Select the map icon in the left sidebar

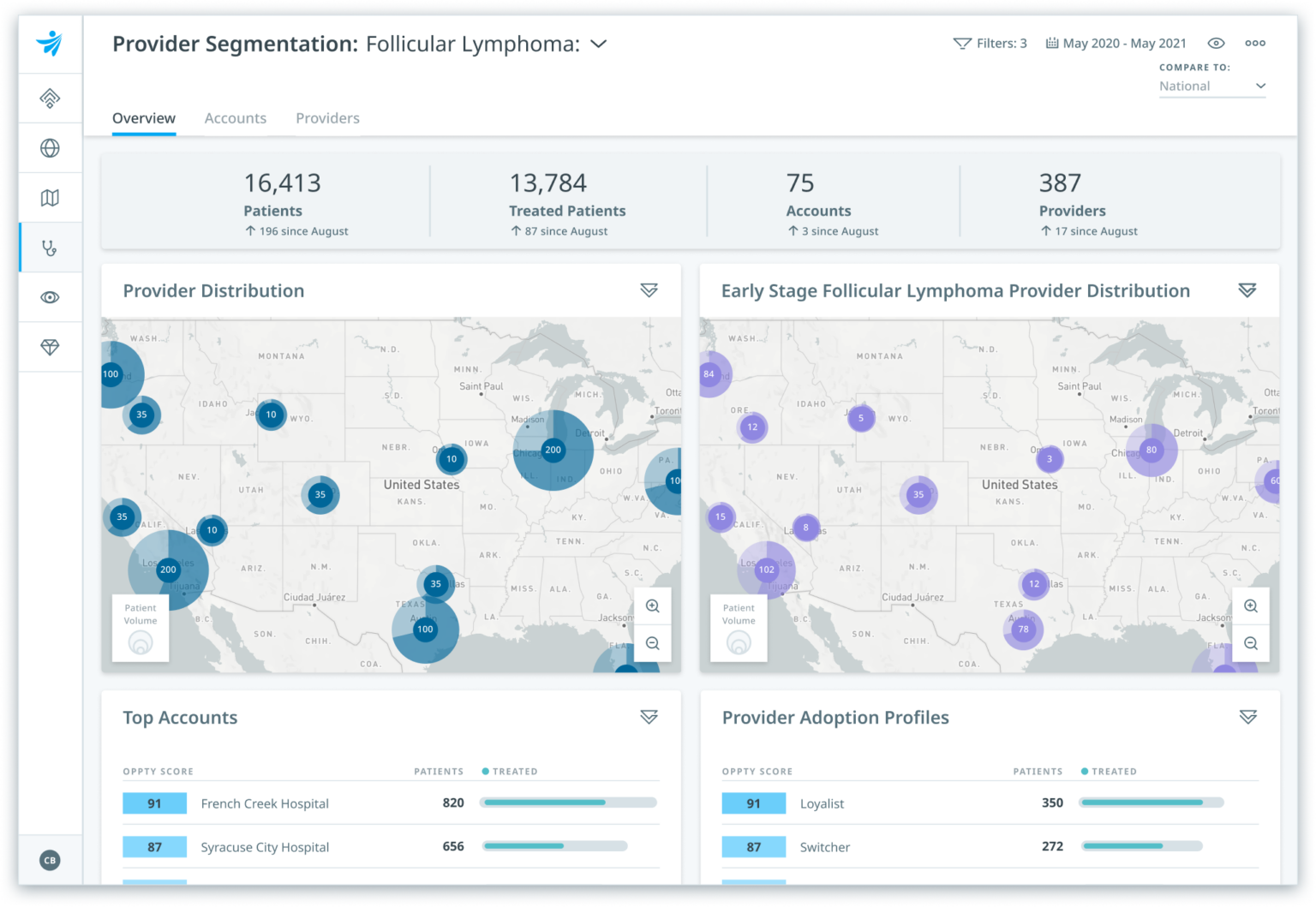point(50,197)
